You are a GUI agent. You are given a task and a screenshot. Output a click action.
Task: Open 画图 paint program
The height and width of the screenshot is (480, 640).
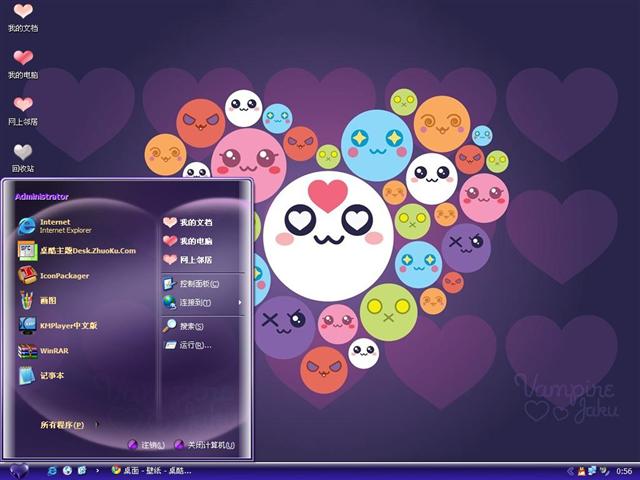pos(37,300)
